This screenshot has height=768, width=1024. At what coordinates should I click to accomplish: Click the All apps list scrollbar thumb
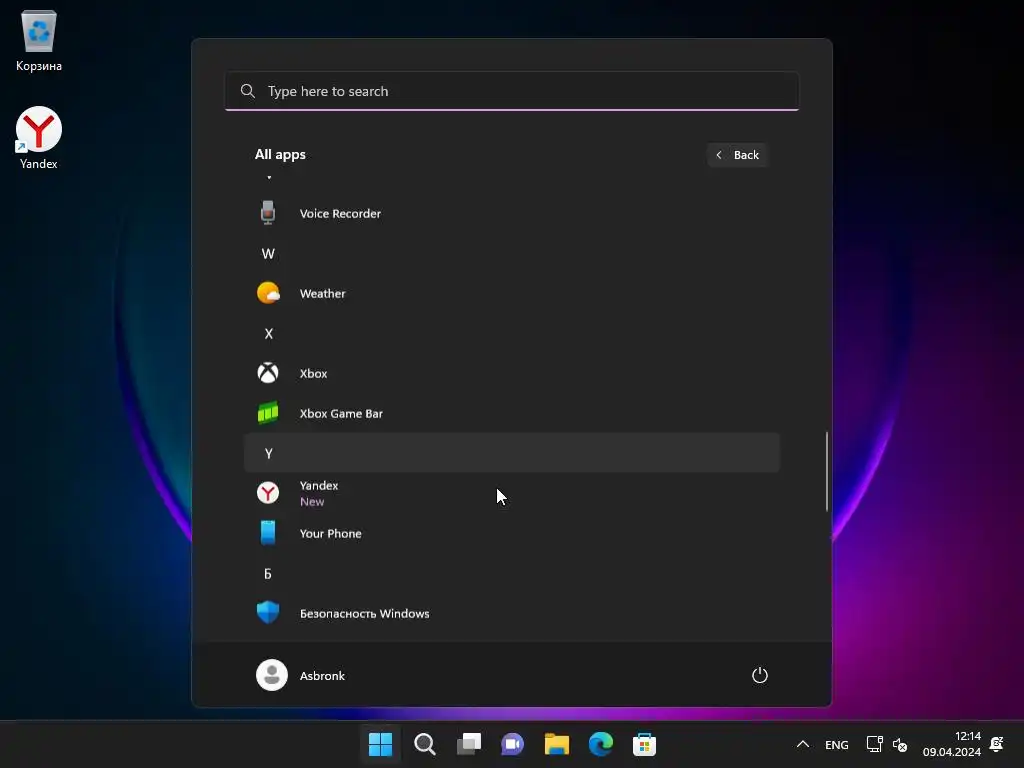[x=827, y=471]
